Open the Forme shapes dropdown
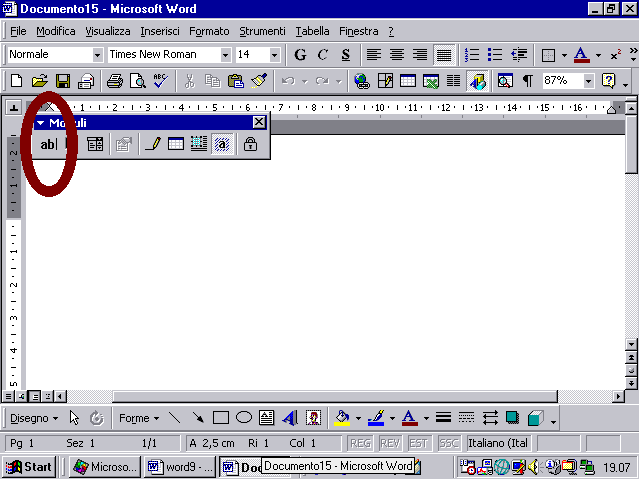Image resolution: width=639 pixels, height=479 pixels. (139, 418)
